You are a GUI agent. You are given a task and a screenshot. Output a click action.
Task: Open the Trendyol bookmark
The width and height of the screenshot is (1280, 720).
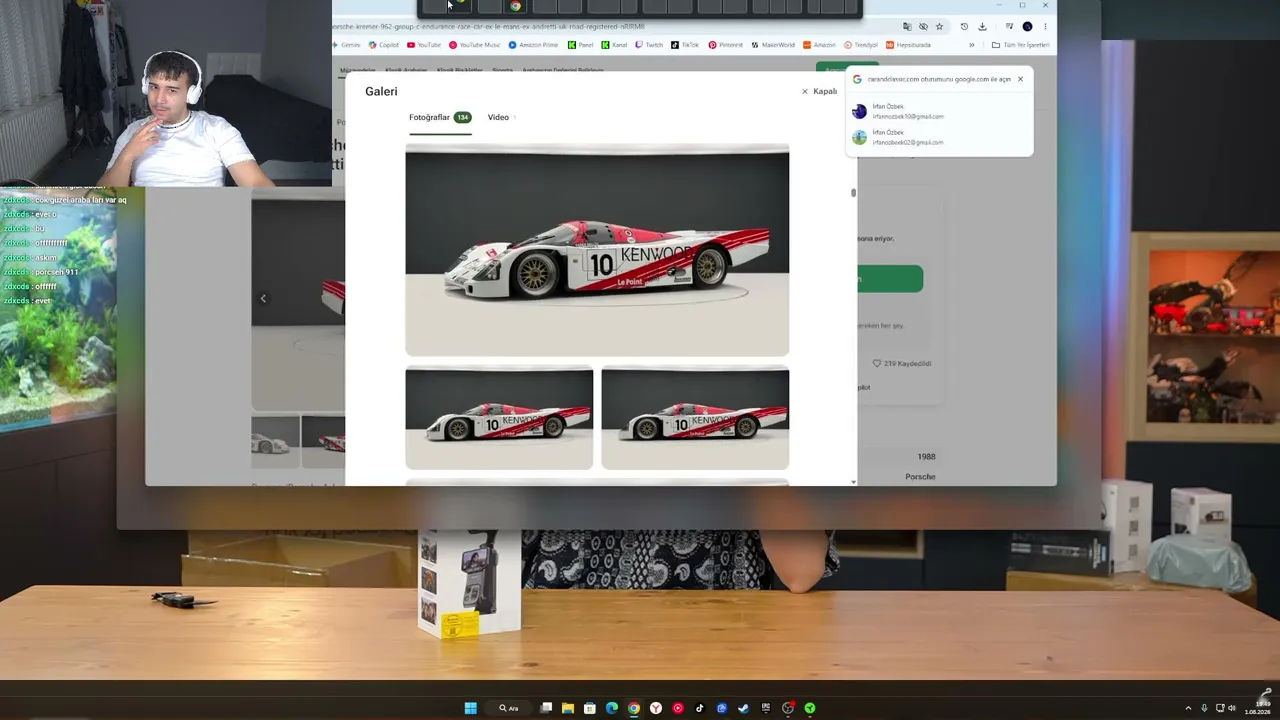click(x=861, y=45)
